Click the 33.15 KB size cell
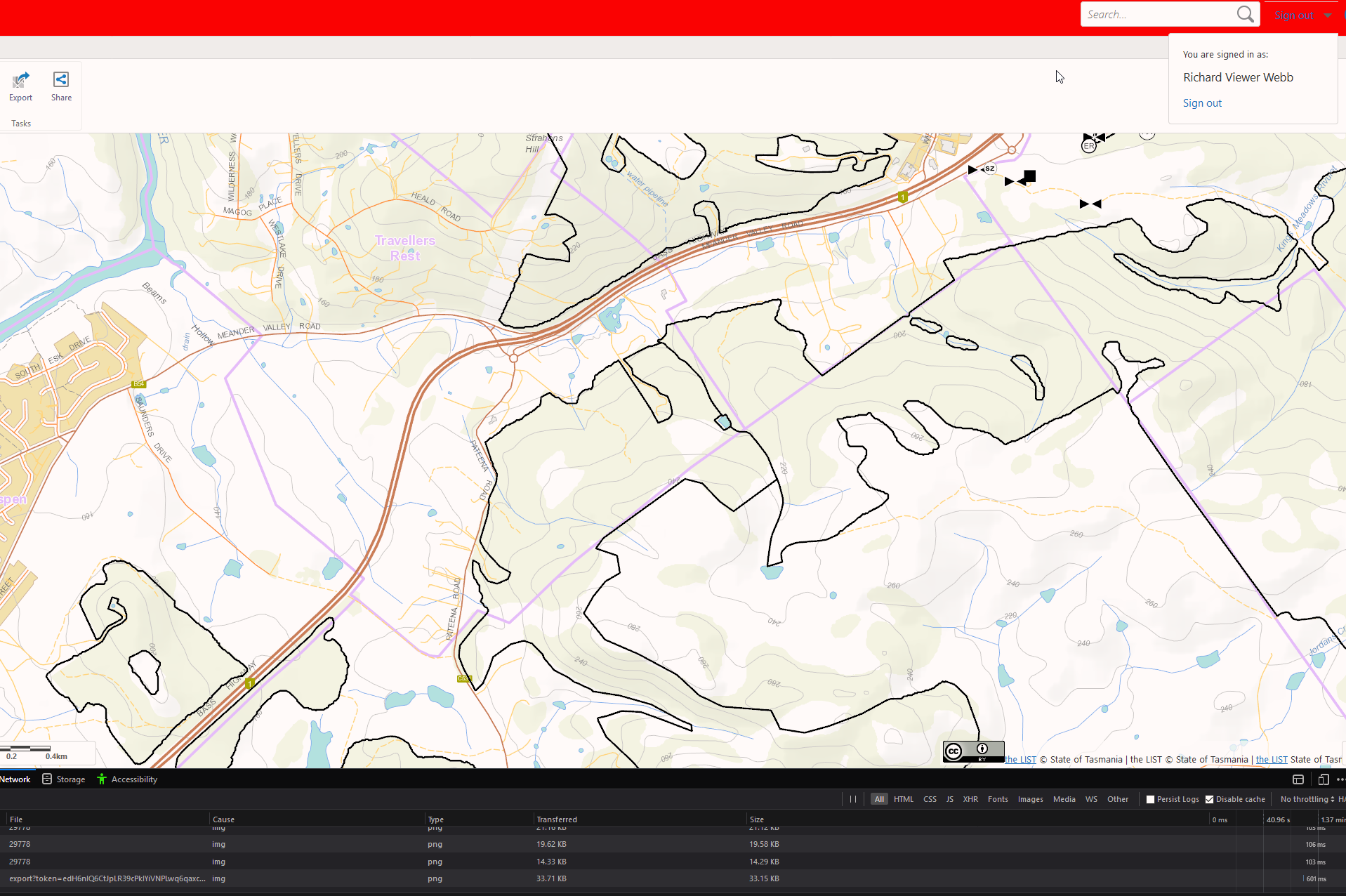 coord(764,878)
